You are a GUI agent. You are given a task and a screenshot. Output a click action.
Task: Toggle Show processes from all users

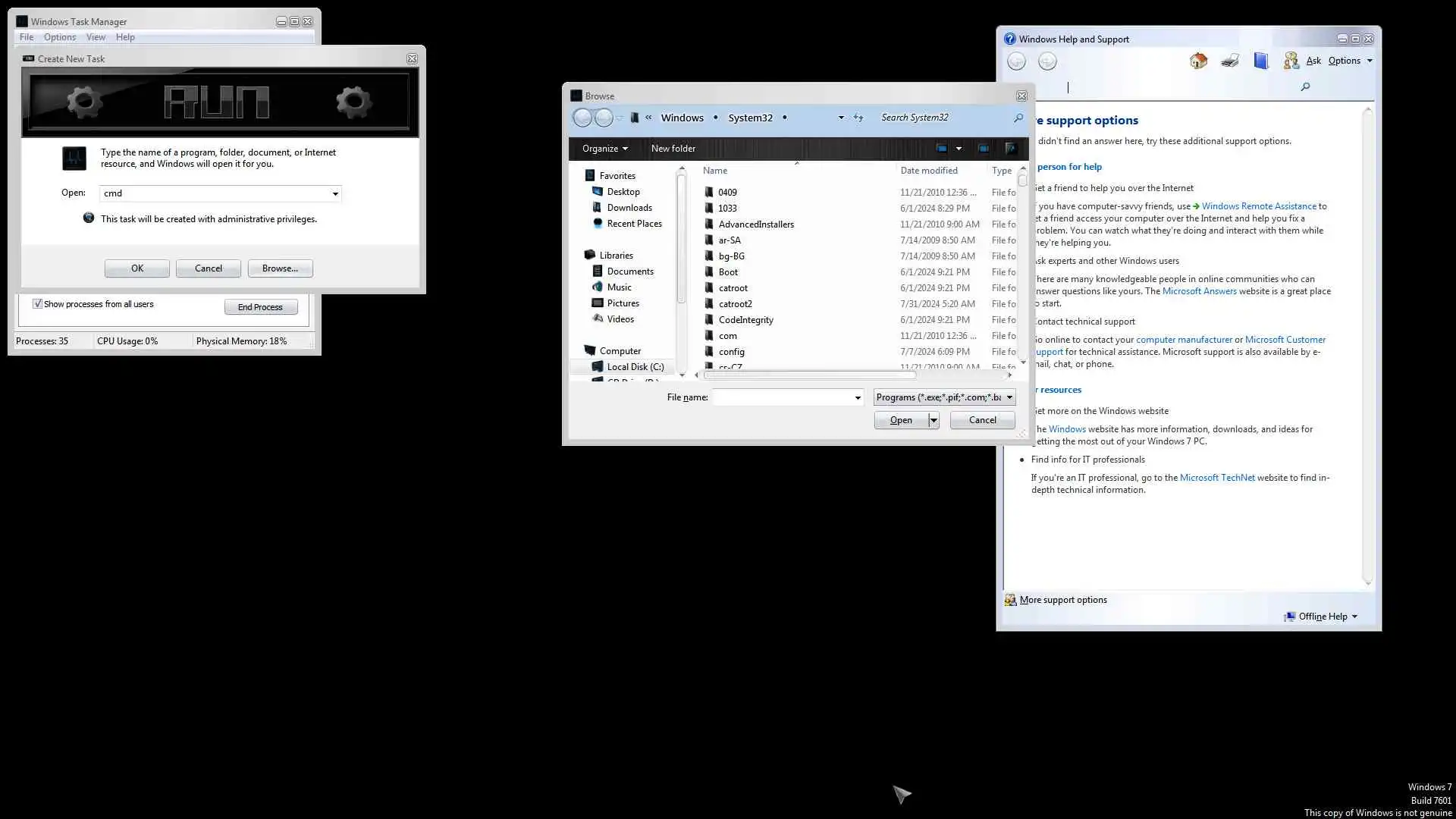(x=37, y=304)
